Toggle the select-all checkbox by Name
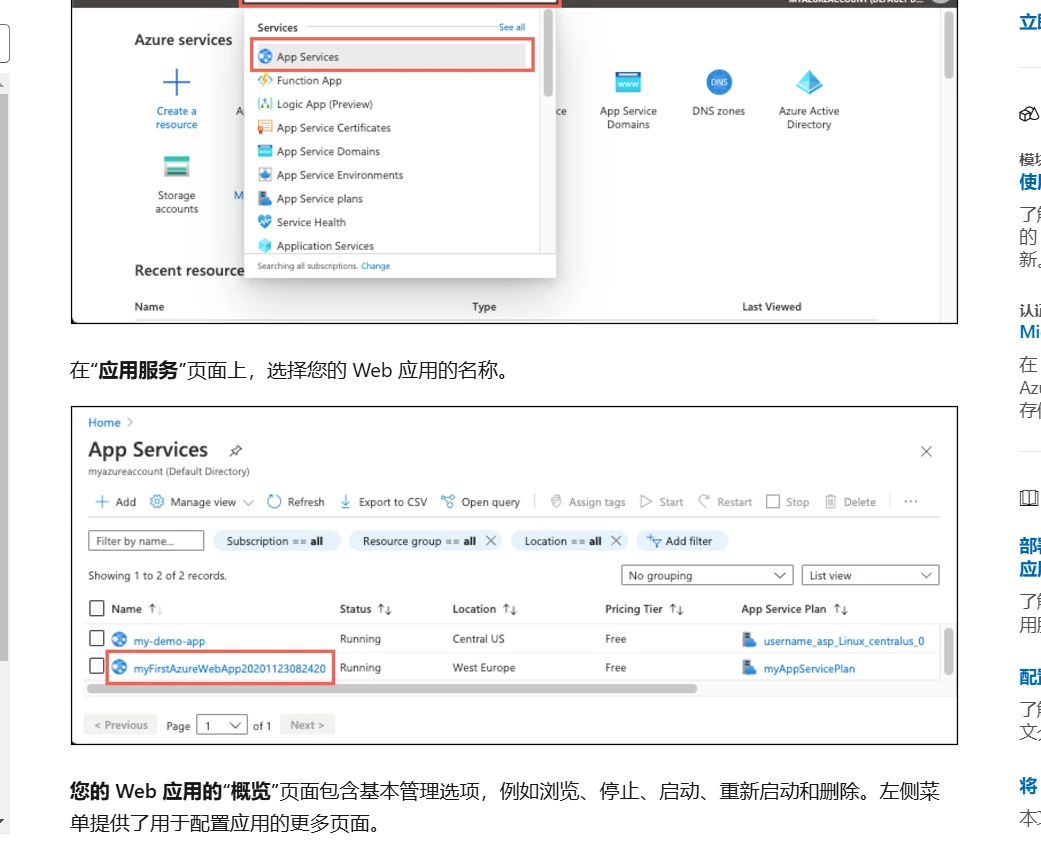1041x856 pixels. tap(97, 608)
